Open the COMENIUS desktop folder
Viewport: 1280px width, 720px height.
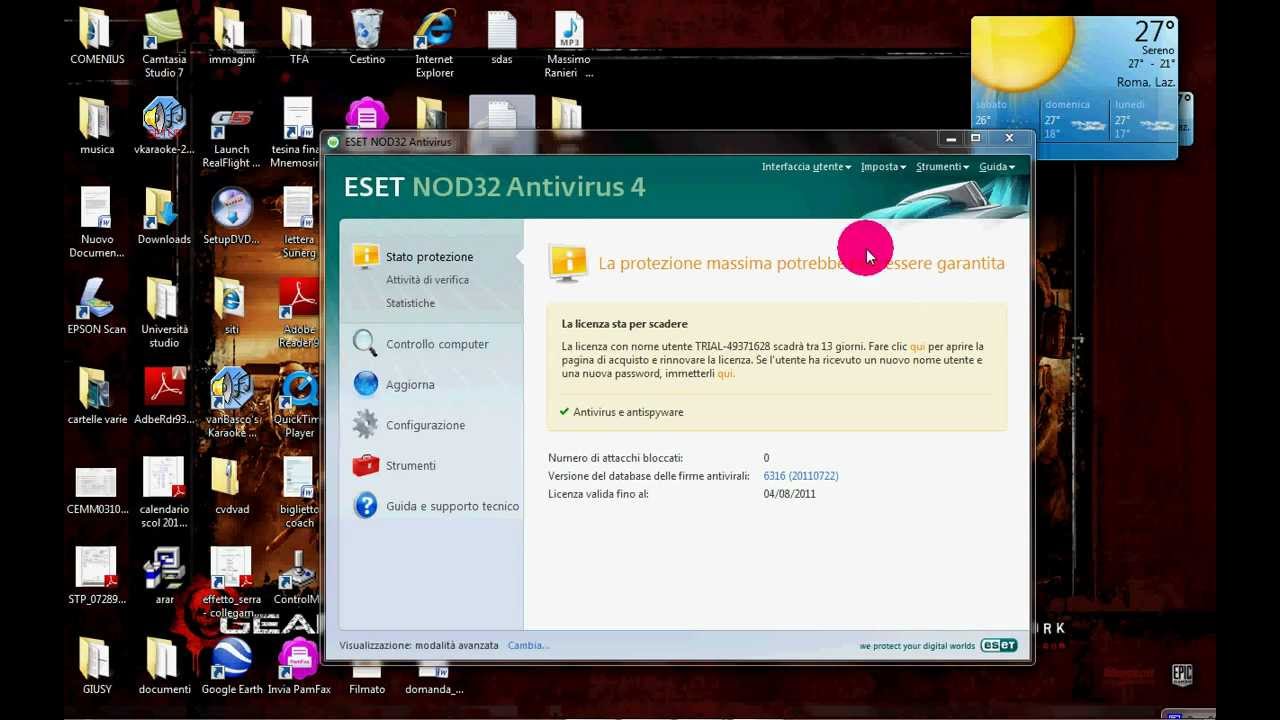97,38
